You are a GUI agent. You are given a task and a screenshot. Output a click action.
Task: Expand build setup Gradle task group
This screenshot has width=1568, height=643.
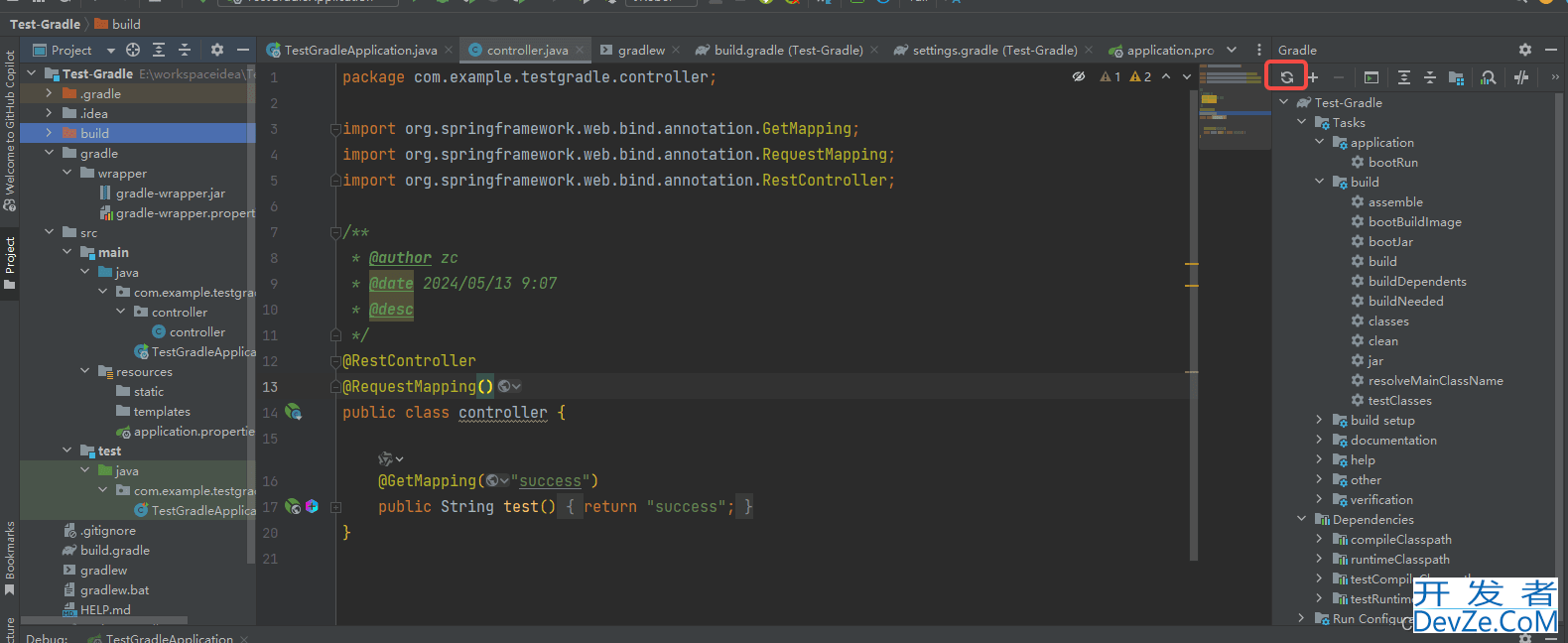tap(1319, 420)
